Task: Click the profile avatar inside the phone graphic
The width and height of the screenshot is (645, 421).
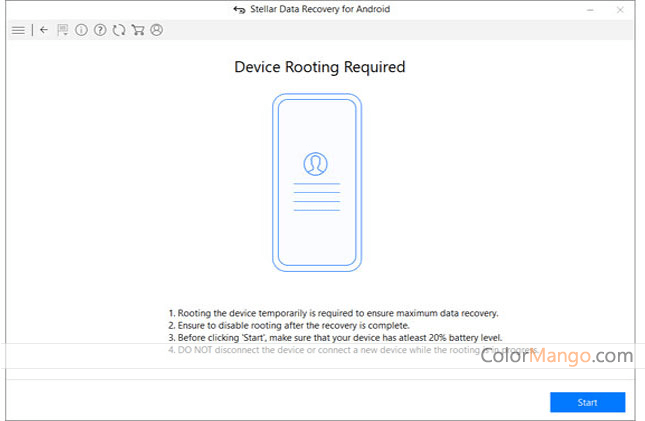Action: click(316, 164)
